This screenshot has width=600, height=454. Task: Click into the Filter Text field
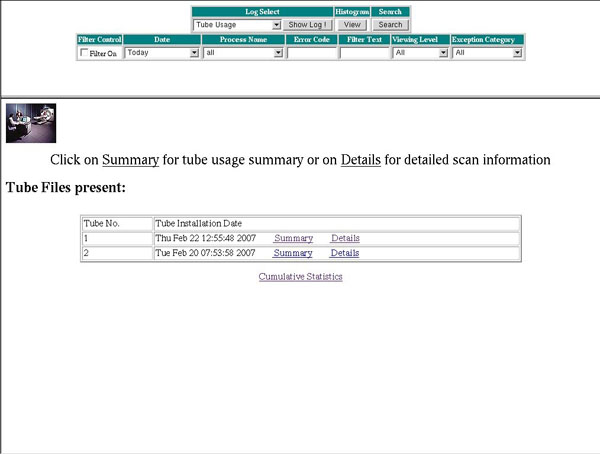pos(364,53)
